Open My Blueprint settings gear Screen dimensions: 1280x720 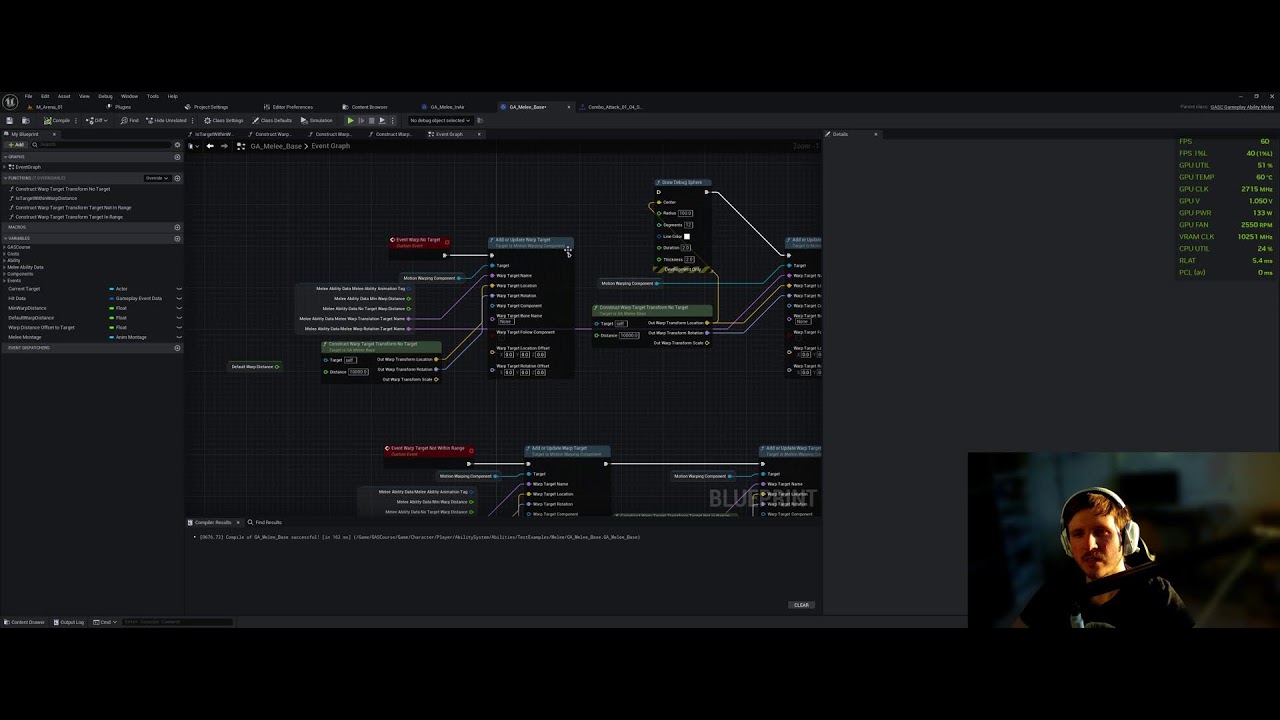click(177, 145)
